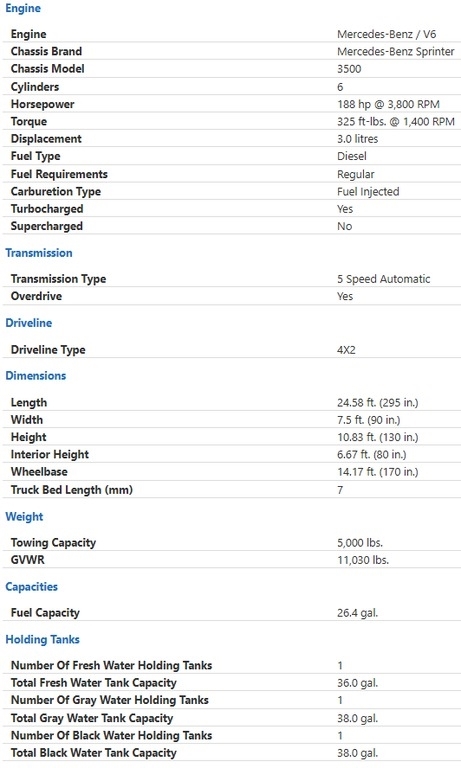Select the 188 hp @ 3,800 RPM value
The image size is (461, 768).
point(388,104)
